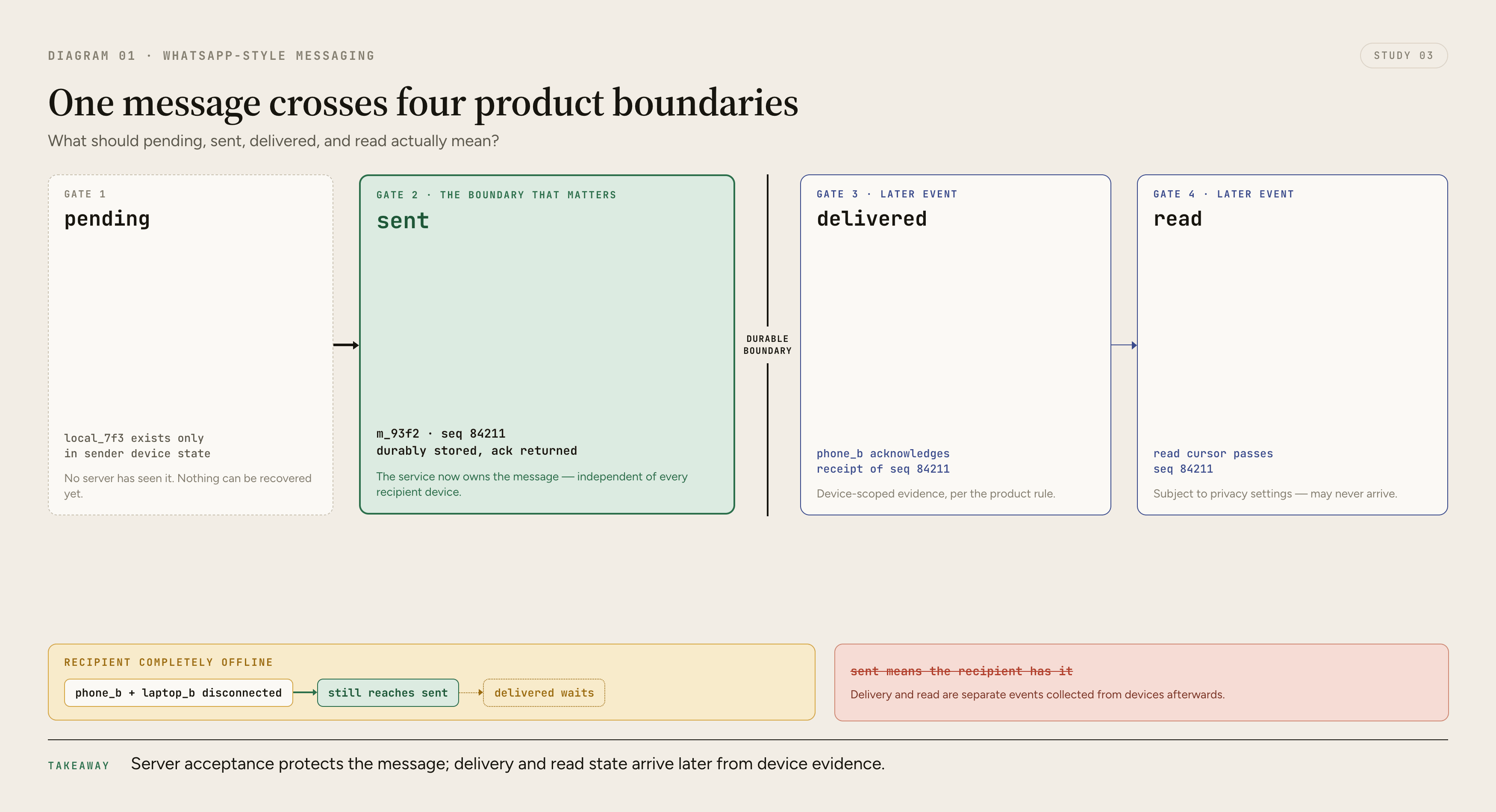This screenshot has width=1496, height=812.
Task: Click 'Subject to privacy settings' note
Action: [1275, 494]
